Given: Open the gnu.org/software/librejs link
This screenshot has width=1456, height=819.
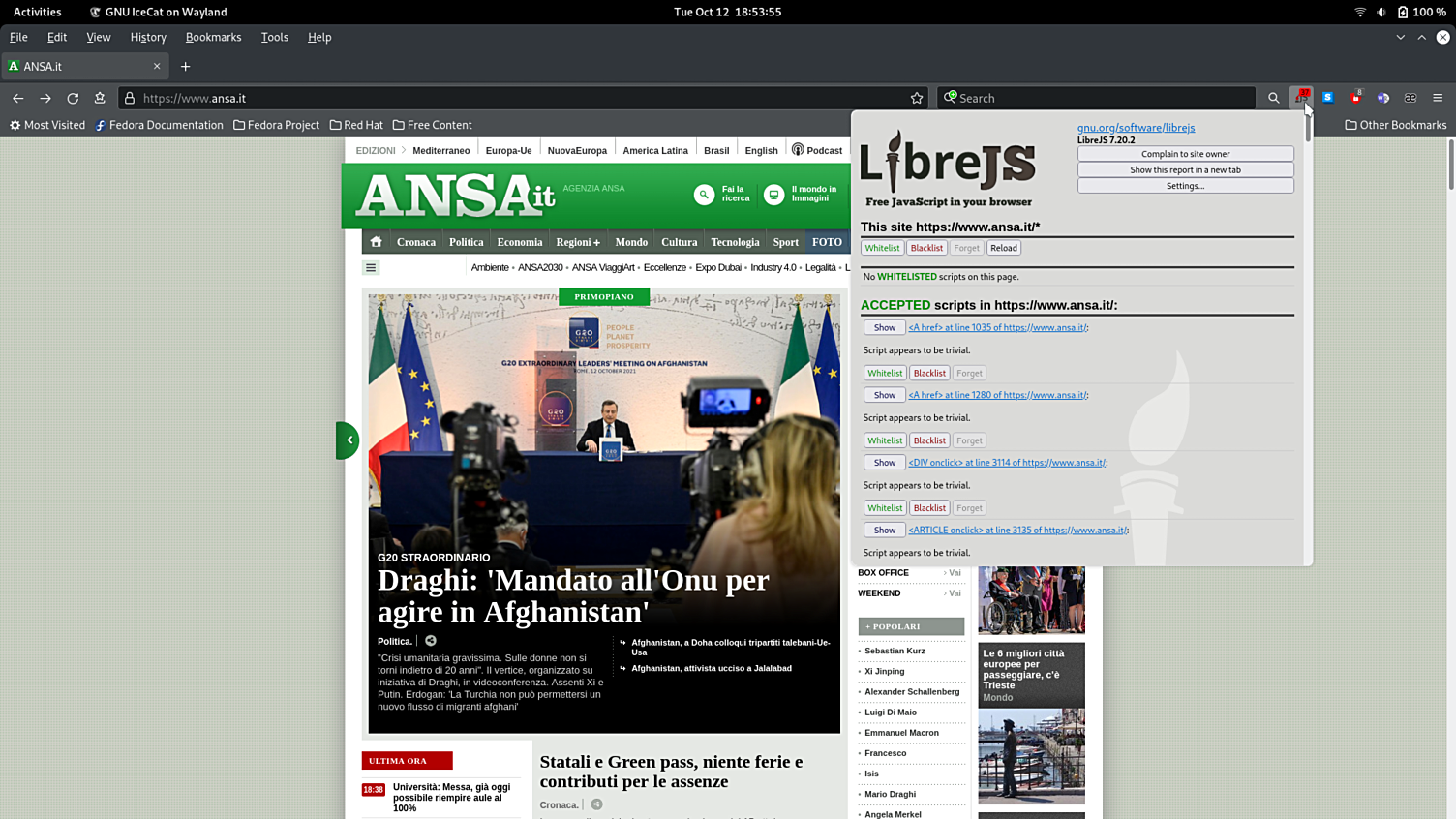Looking at the screenshot, I should (x=1136, y=128).
